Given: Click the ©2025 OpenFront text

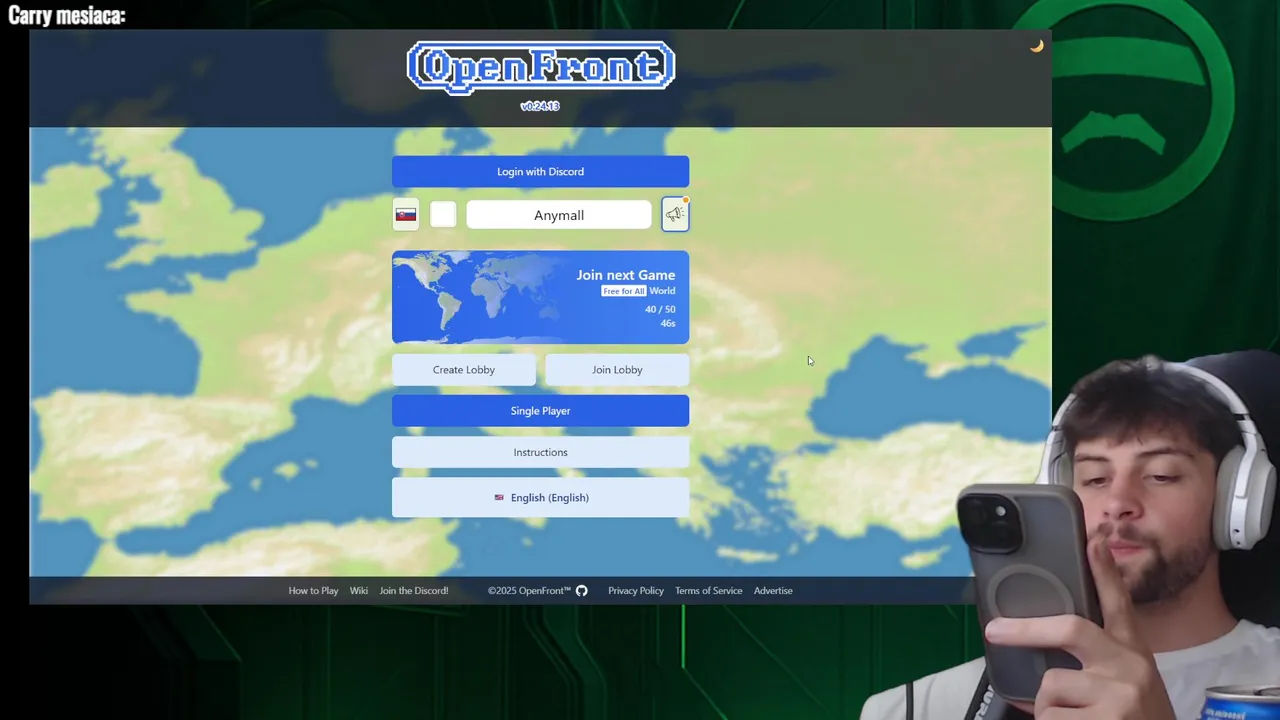Looking at the screenshot, I should click(529, 591).
